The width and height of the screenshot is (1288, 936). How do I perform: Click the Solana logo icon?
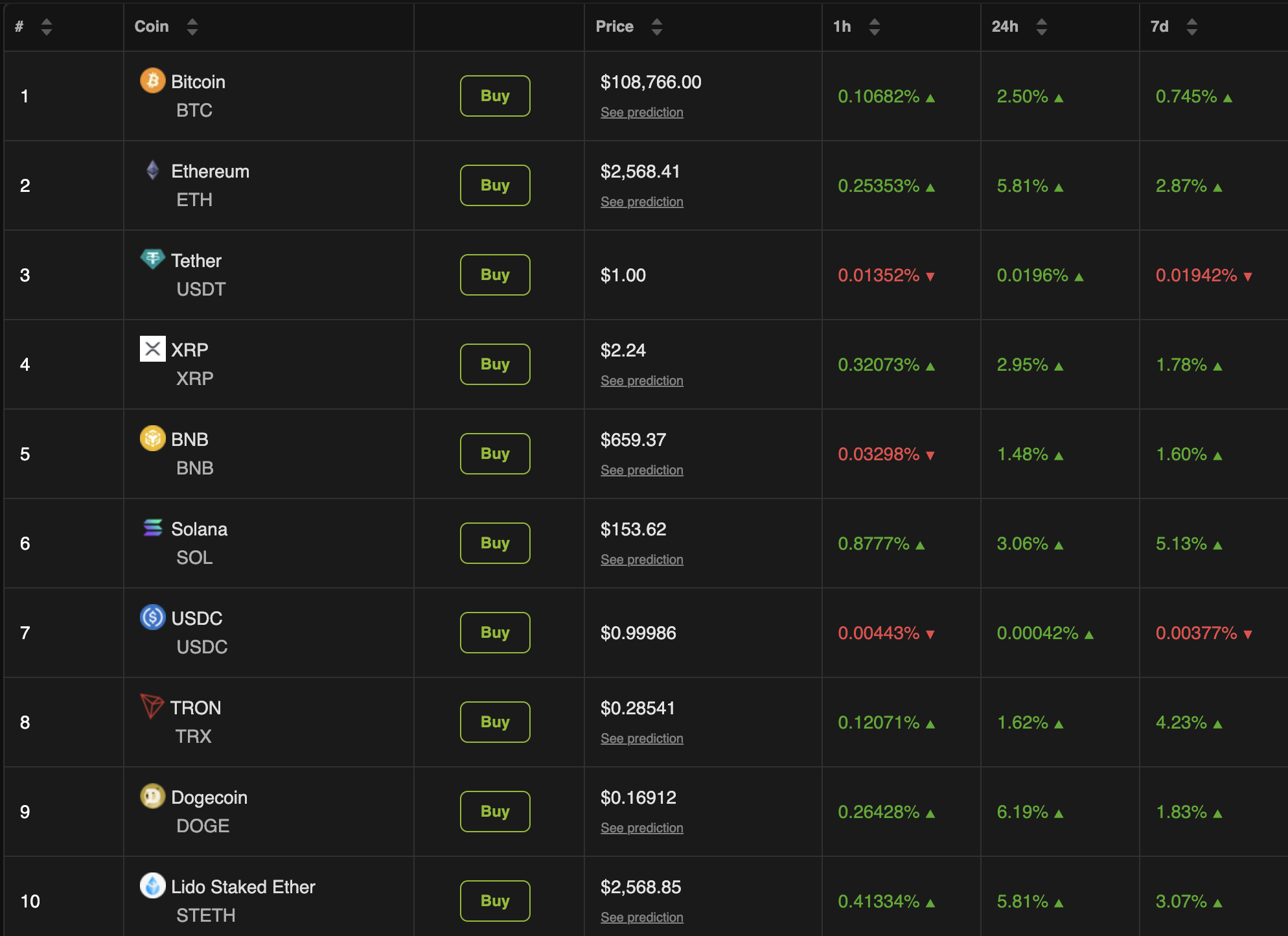click(152, 528)
